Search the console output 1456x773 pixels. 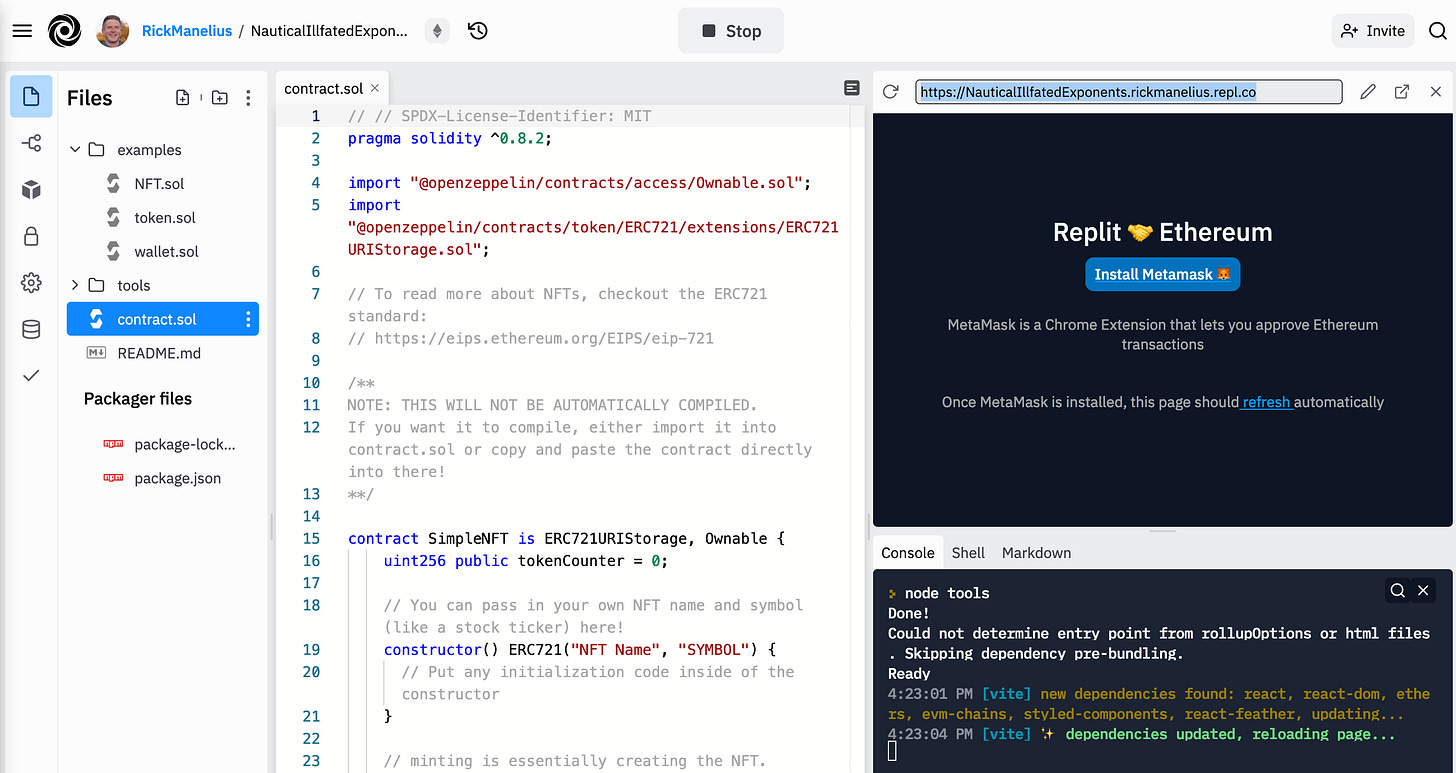pos(1398,590)
